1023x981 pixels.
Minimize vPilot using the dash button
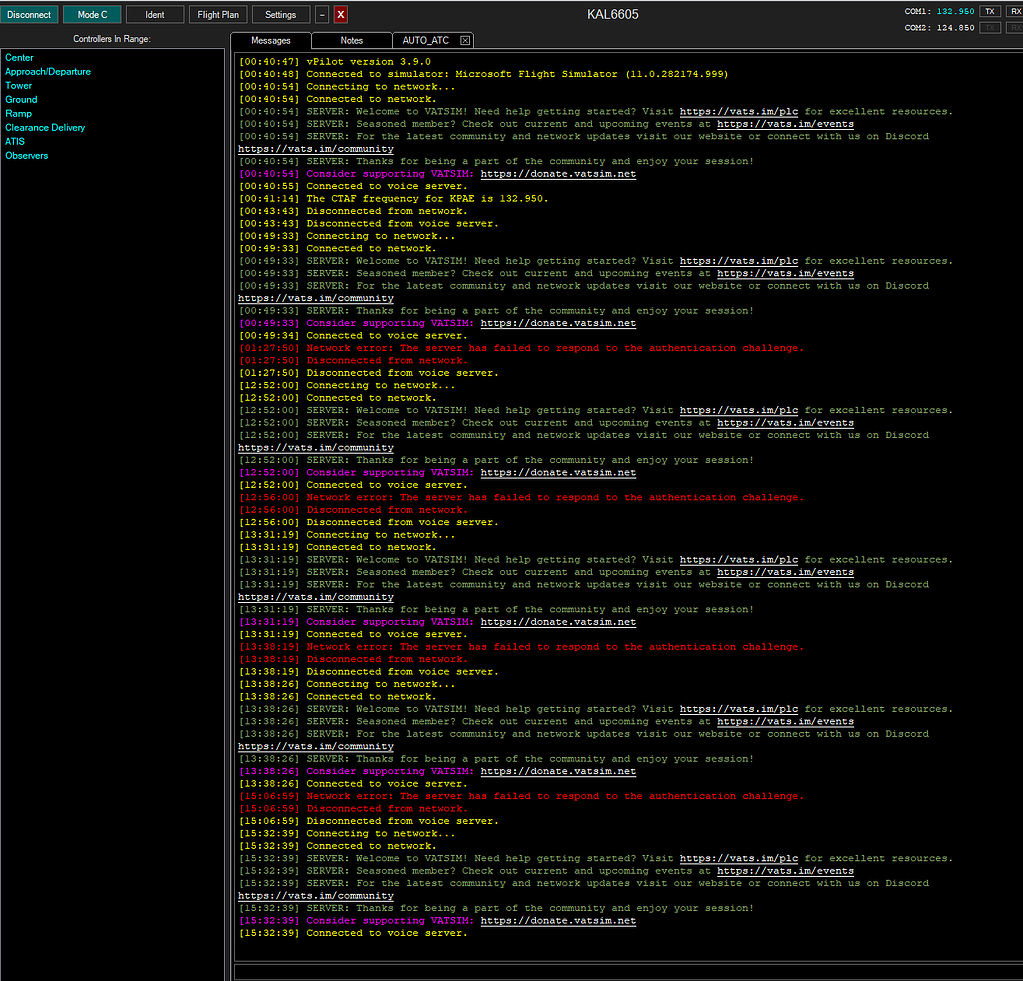[x=322, y=15]
